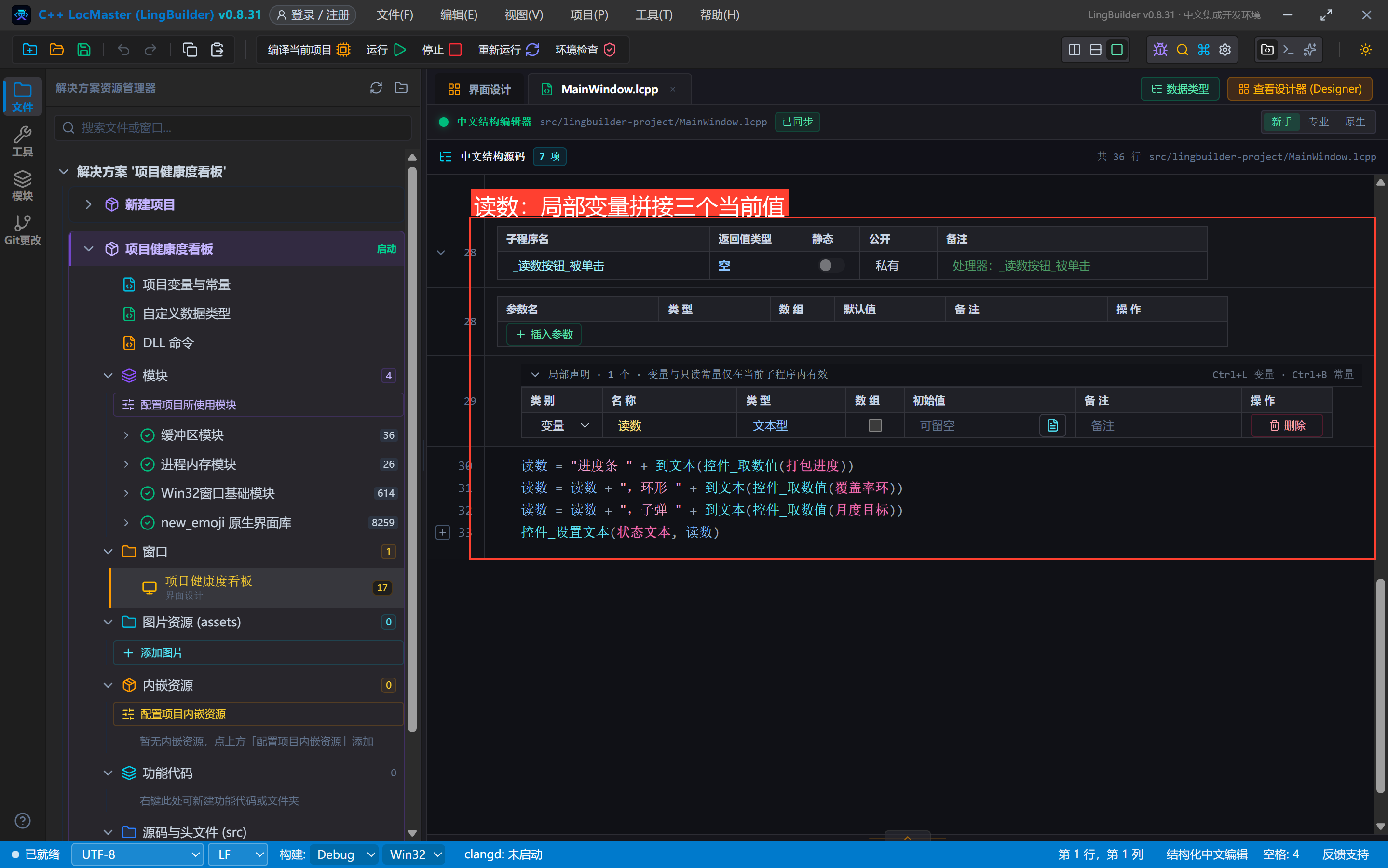The height and width of the screenshot is (868, 1388).
Task: Click the paste clipboard icon
Action: [217, 50]
